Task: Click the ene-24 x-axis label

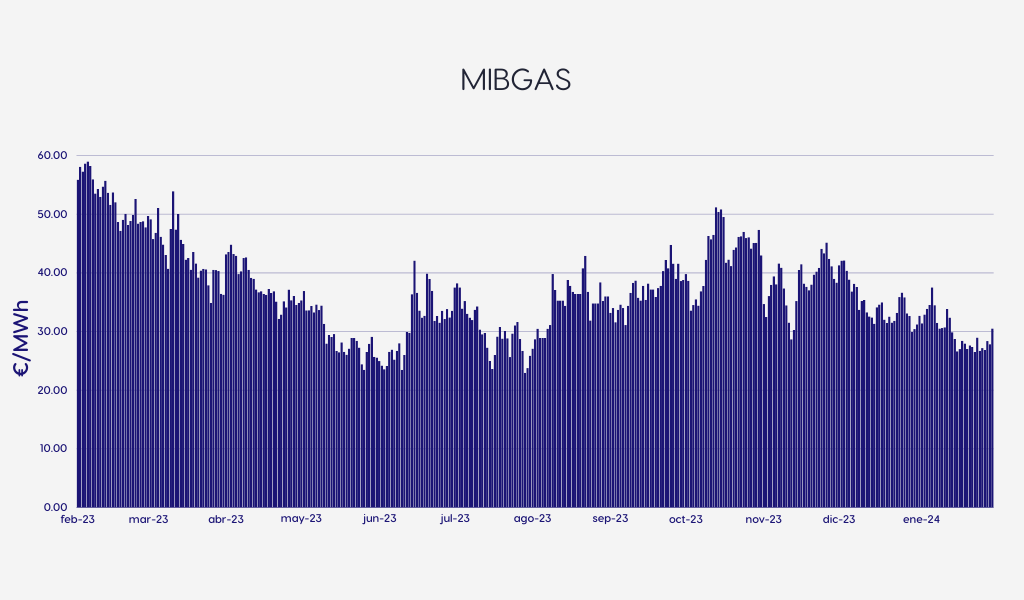Action: [x=921, y=519]
